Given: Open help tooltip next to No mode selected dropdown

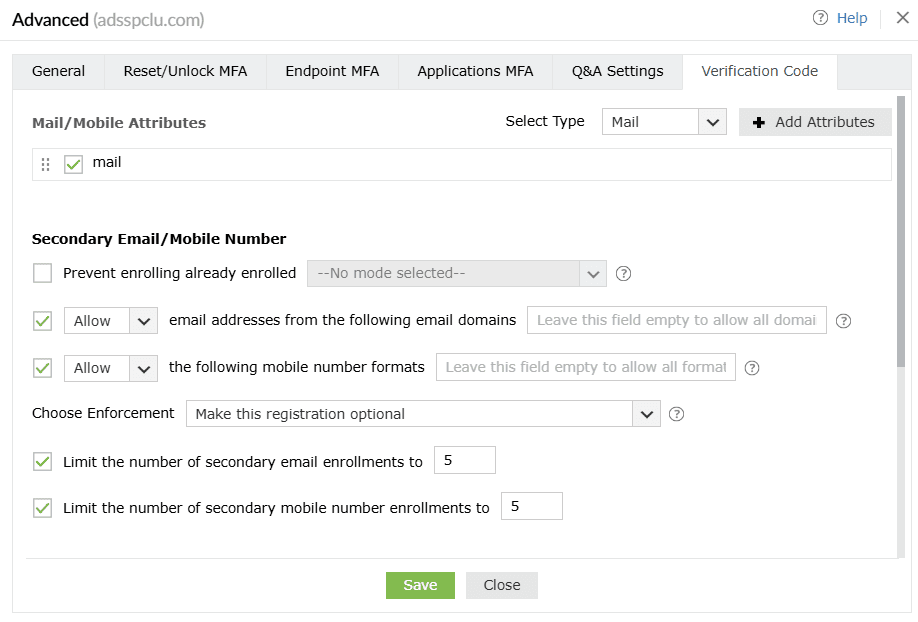Looking at the screenshot, I should pyautogui.click(x=624, y=273).
